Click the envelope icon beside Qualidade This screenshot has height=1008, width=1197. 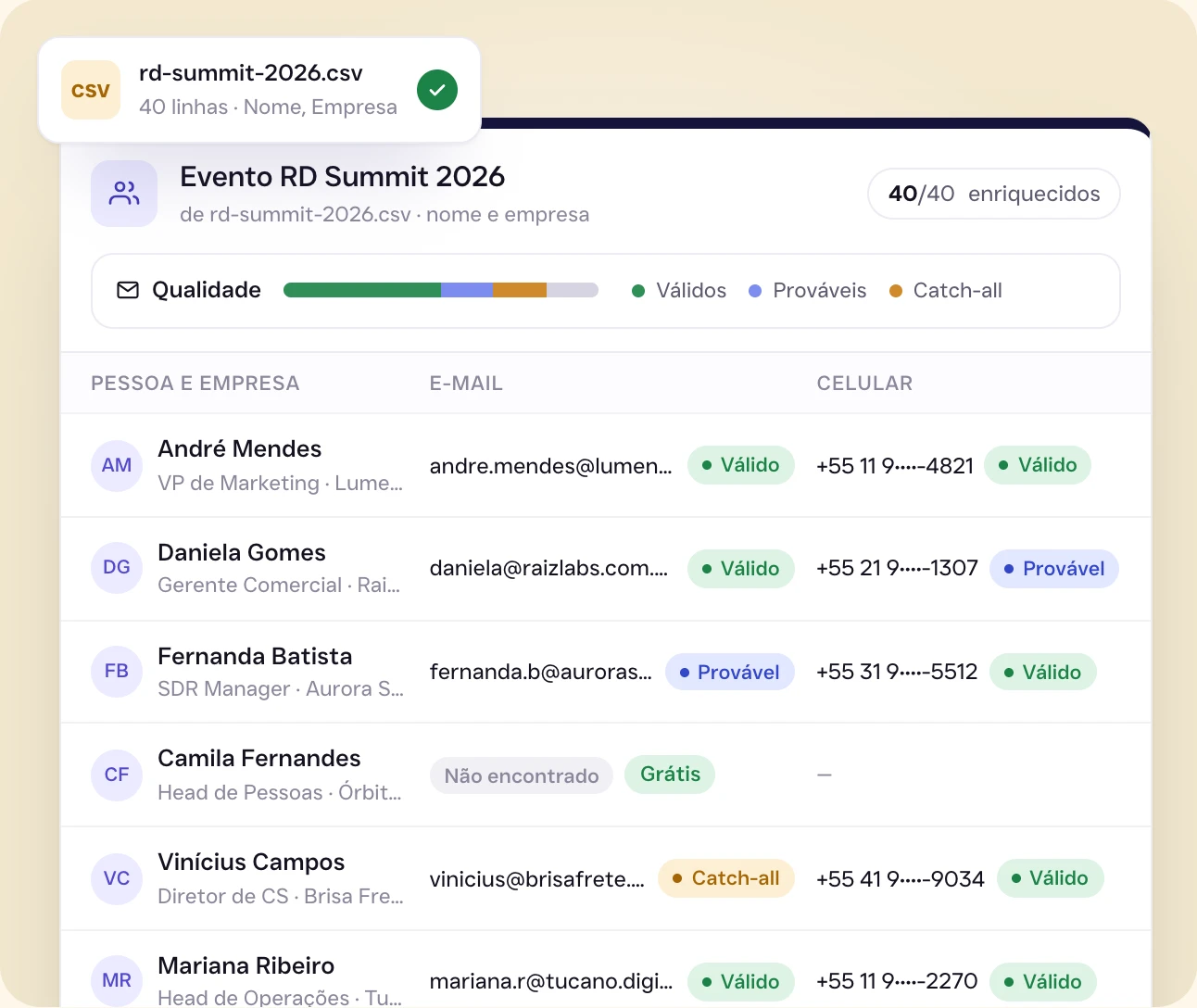tap(128, 290)
